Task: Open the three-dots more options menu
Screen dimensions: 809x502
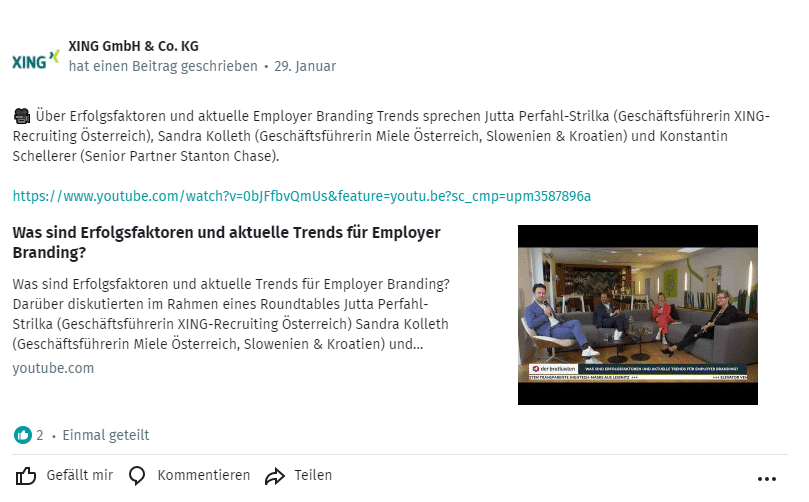Action: [x=767, y=479]
